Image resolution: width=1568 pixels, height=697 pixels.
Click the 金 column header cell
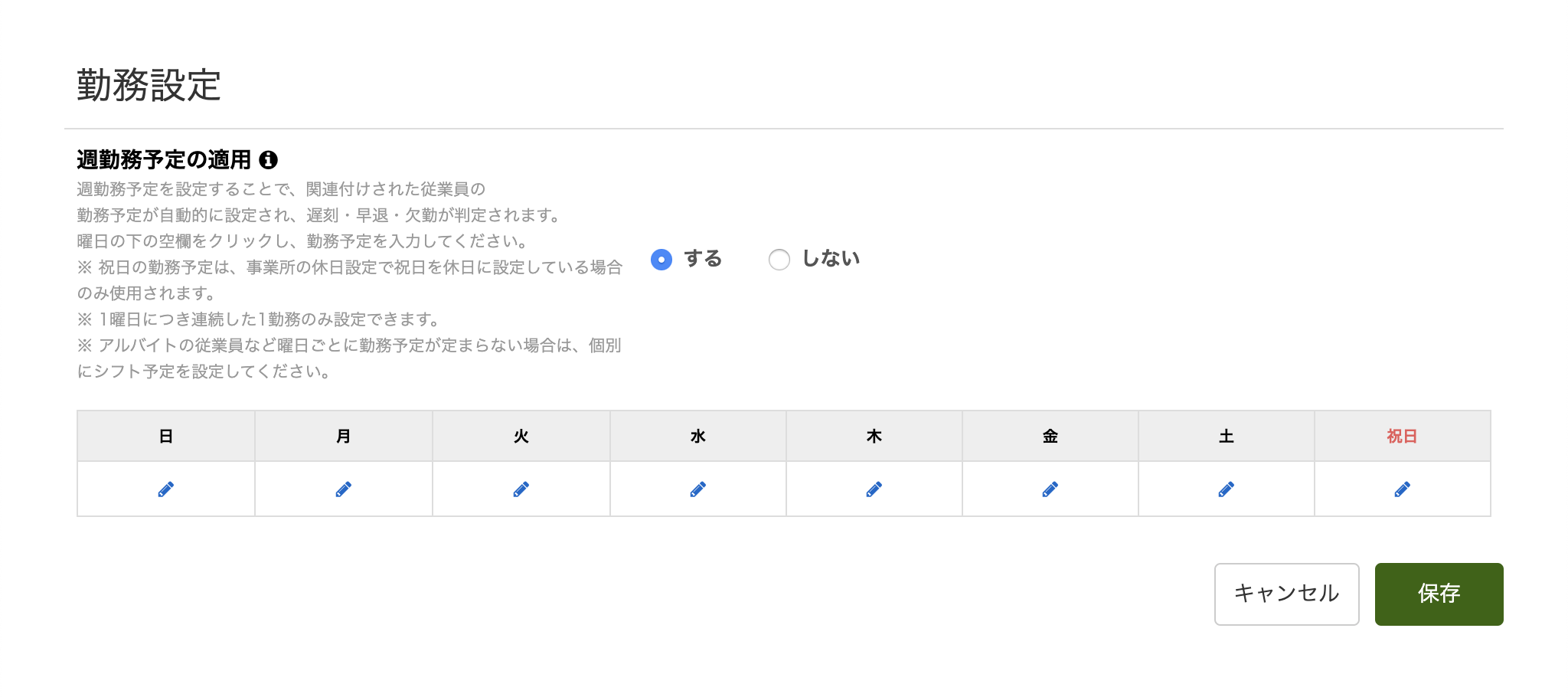tap(1050, 436)
